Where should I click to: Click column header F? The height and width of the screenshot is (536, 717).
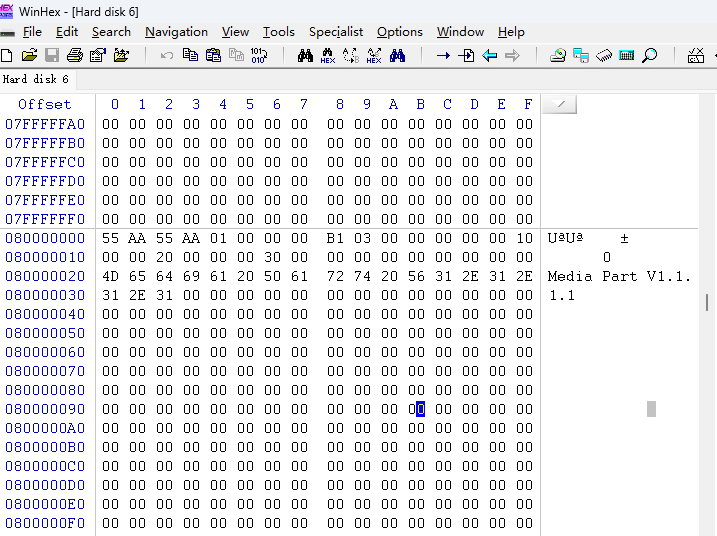point(528,104)
